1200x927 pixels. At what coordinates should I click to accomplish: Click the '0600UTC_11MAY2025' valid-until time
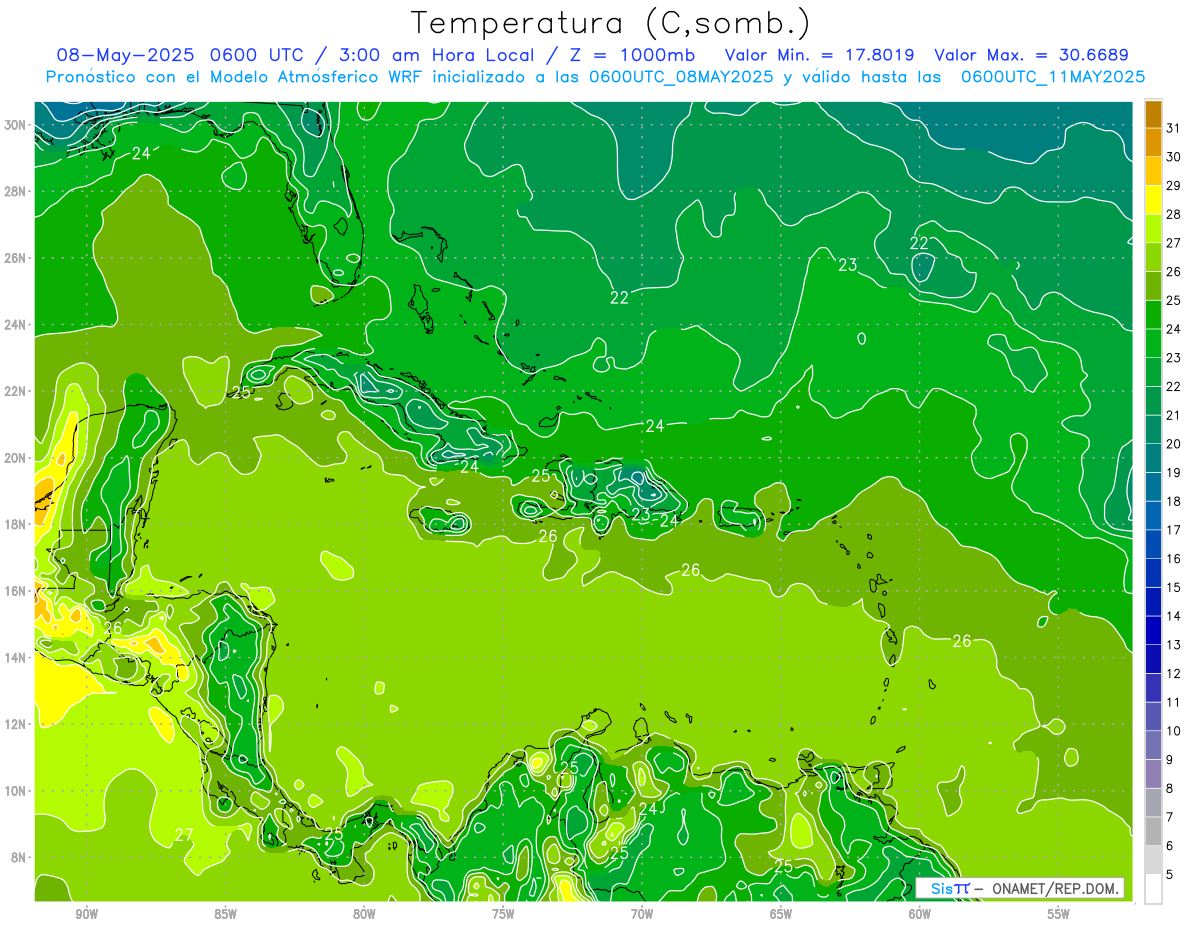click(x=1052, y=77)
